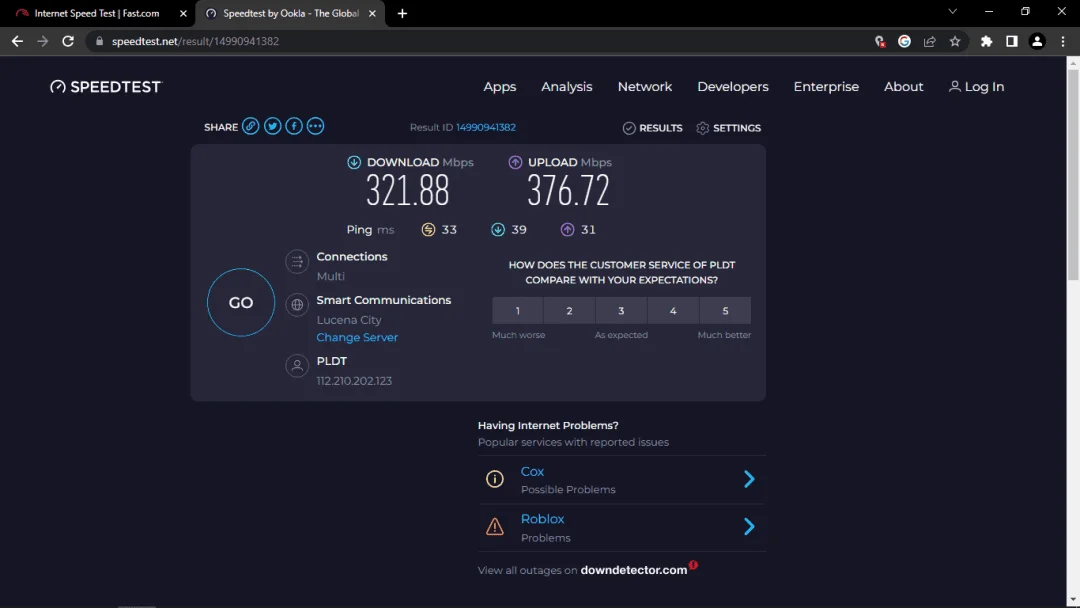Open the Cox link
Screen dimensions: 1080x608
(532, 472)
